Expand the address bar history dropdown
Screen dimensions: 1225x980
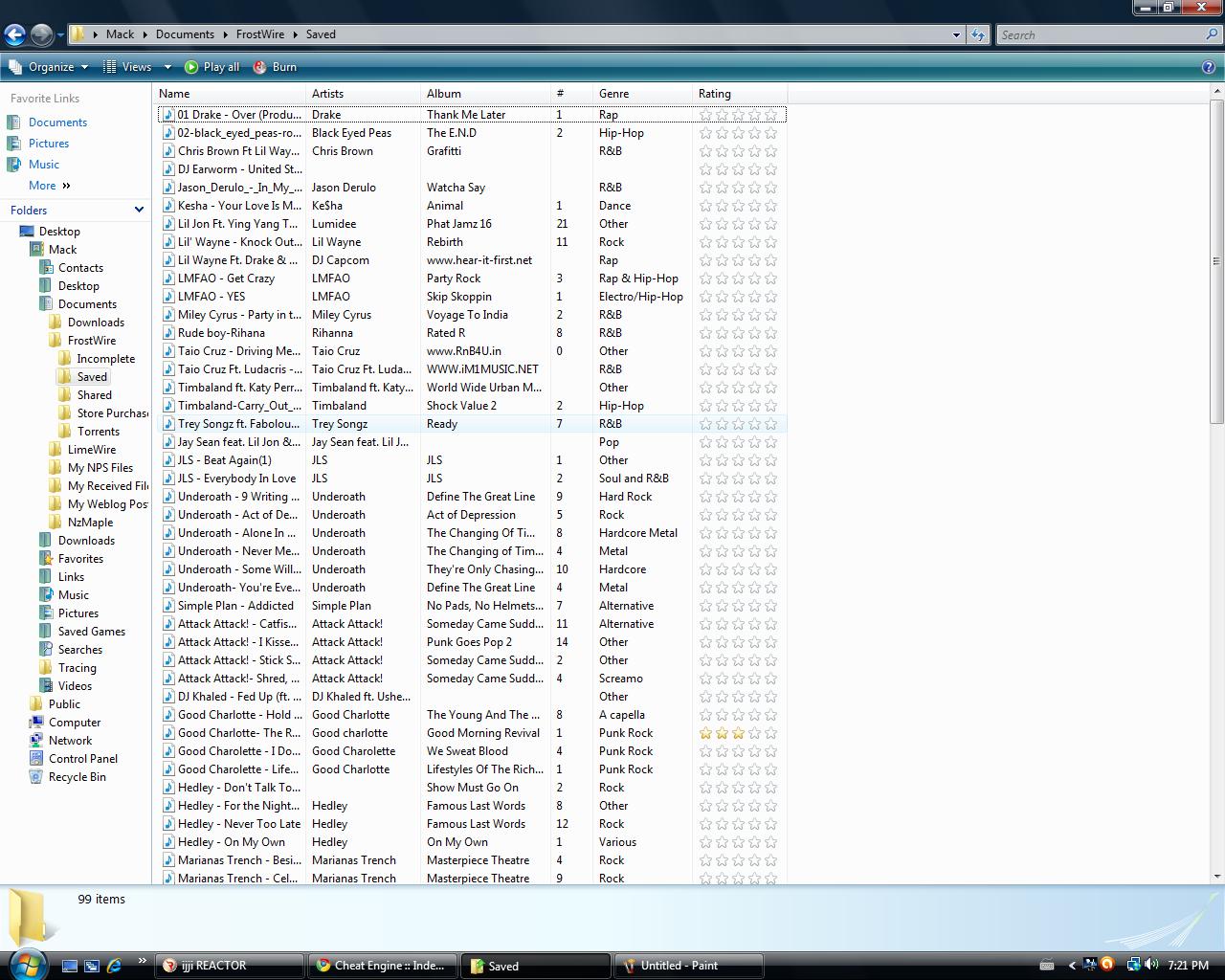(x=956, y=35)
